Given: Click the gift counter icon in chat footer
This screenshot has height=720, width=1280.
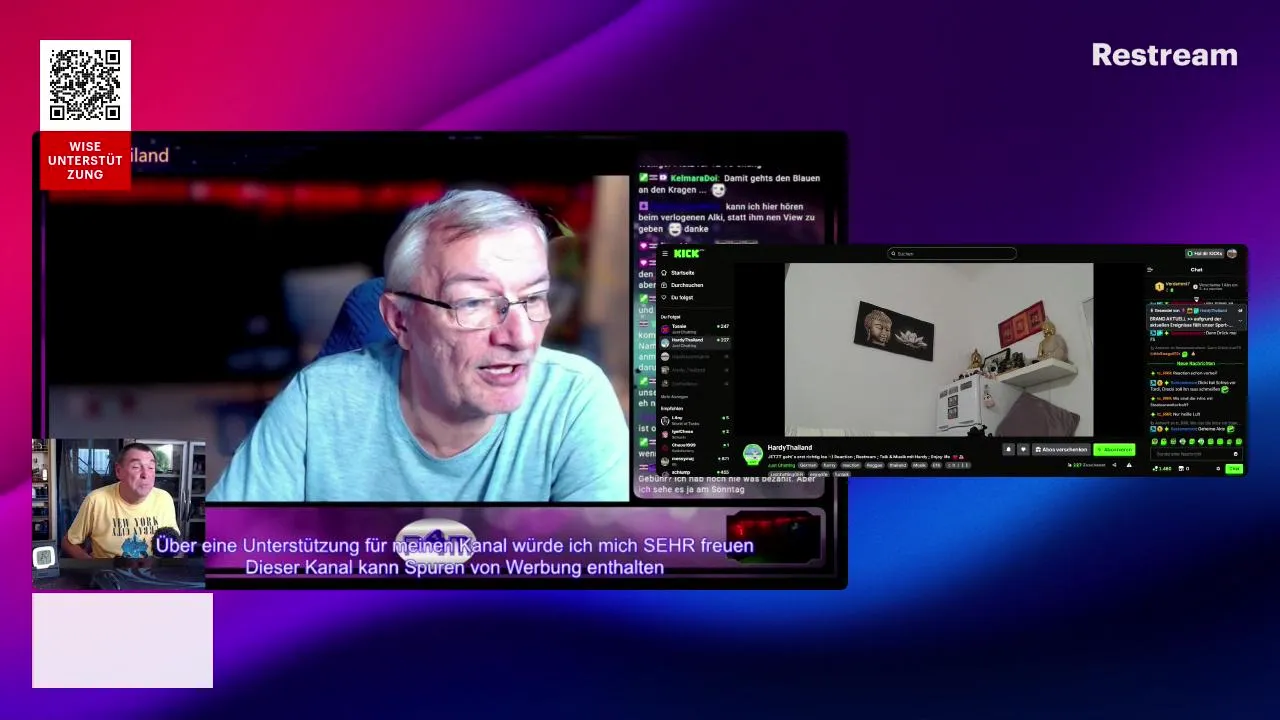Looking at the screenshot, I should point(1184,468).
